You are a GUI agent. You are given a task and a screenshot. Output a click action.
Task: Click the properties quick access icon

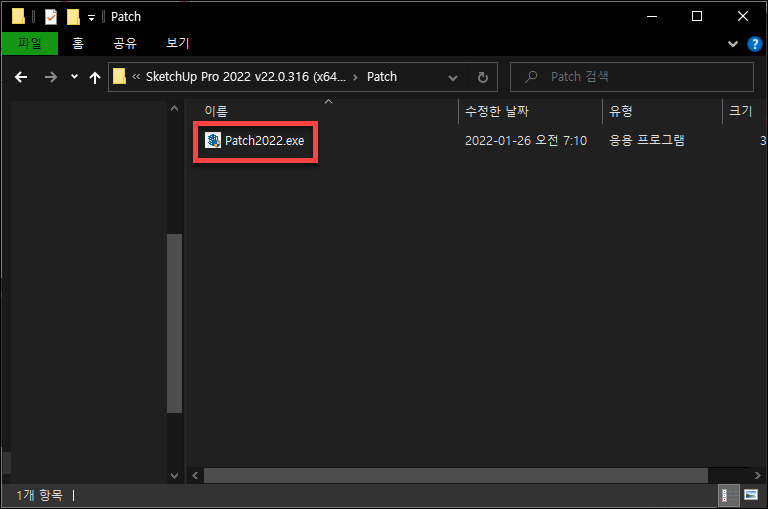click(x=50, y=17)
